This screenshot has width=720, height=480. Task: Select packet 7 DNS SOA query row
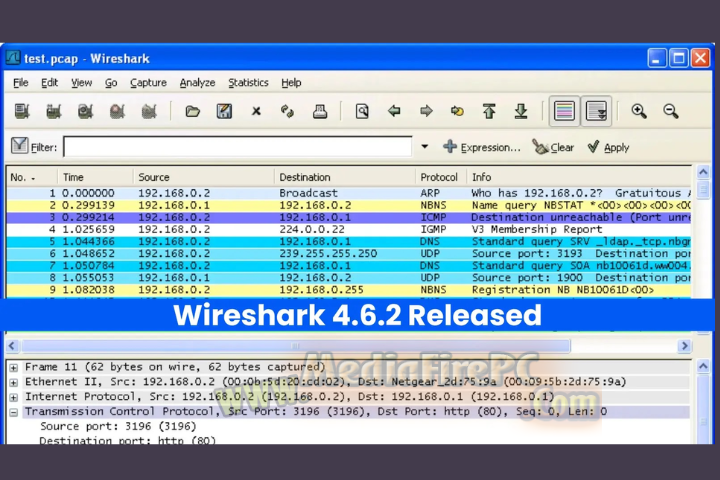pos(349,265)
